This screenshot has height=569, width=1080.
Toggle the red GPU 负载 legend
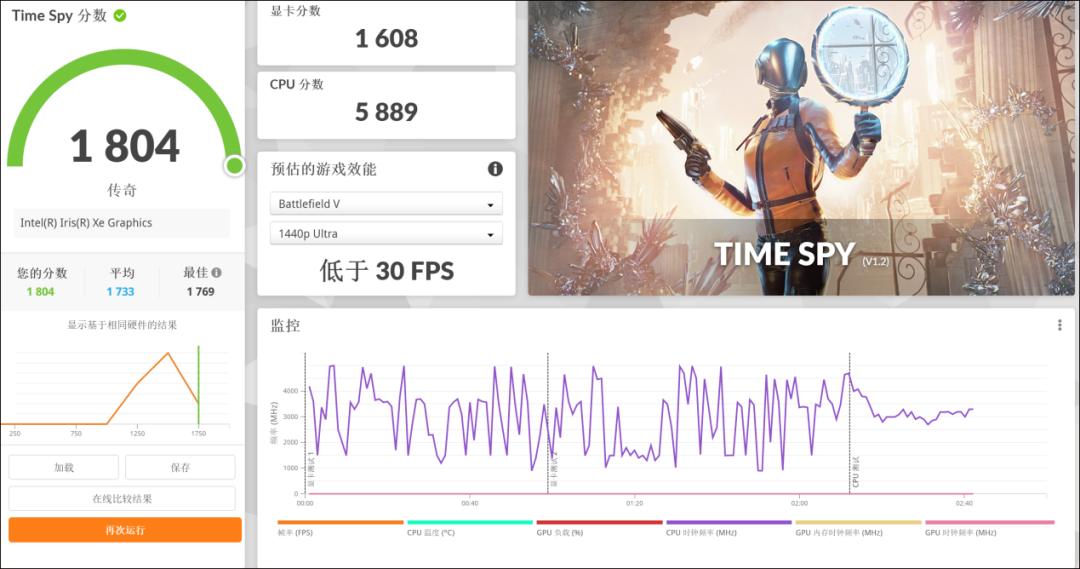tap(599, 528)
